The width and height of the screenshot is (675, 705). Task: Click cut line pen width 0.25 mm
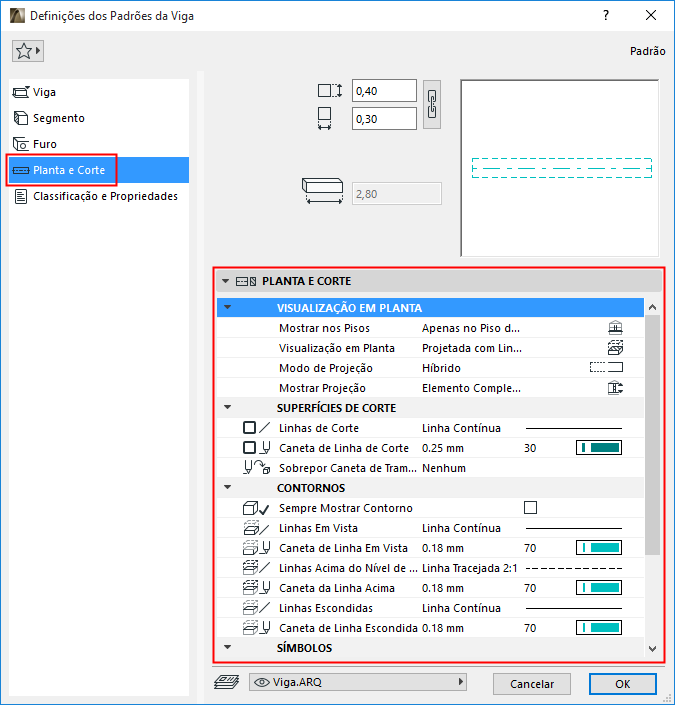tap(443, 448)
